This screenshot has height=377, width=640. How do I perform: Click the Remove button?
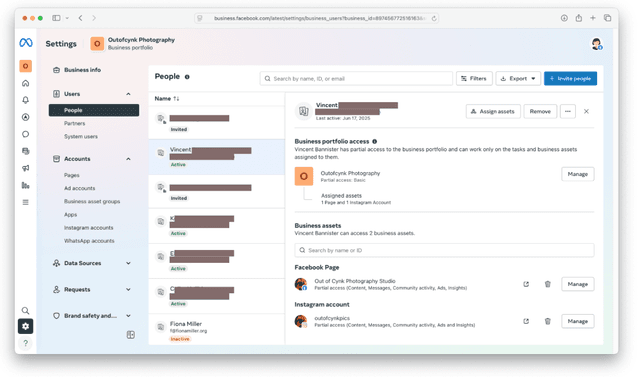point(540,111)
